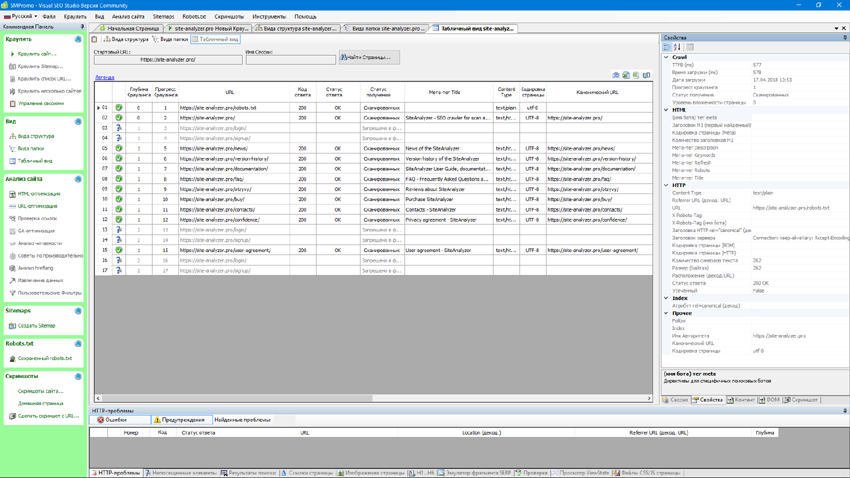Image resolution: width=850 pixels, height=478 pixels.
Task: Collapse the HTML property group
Action: click(666, 109)
